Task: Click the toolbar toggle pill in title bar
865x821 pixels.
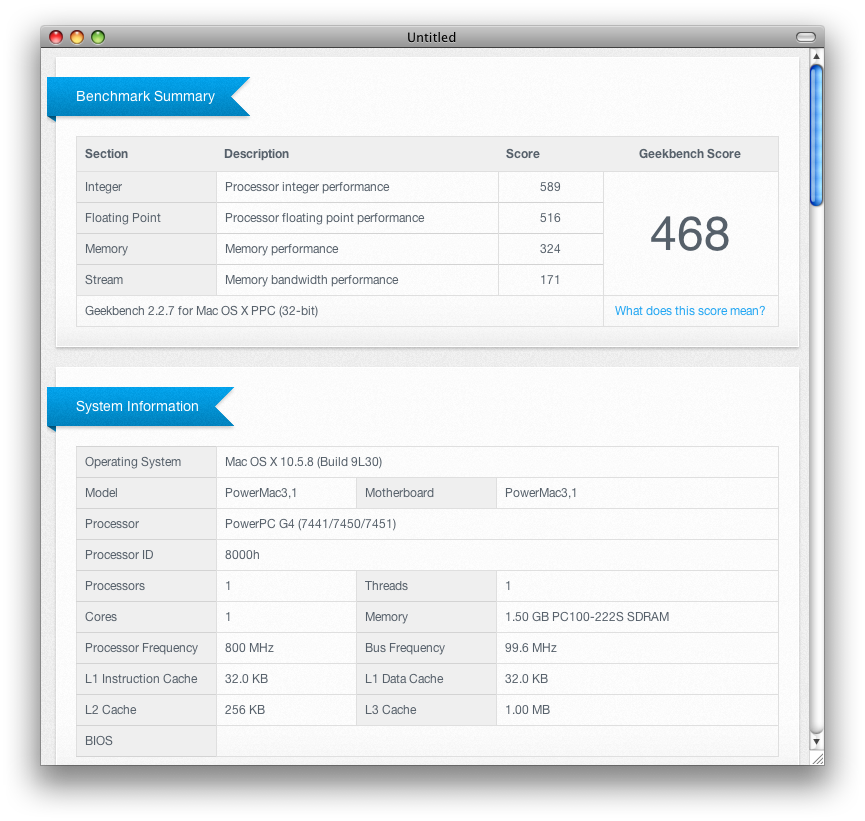Action: tap(805, 37)
